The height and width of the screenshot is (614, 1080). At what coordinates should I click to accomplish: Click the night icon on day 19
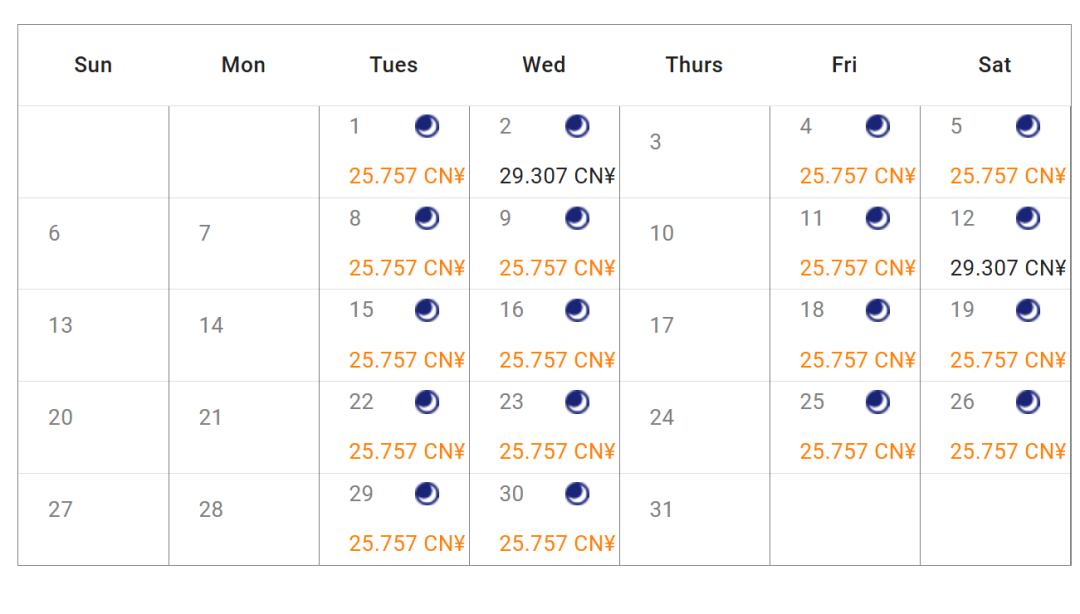1028,310
